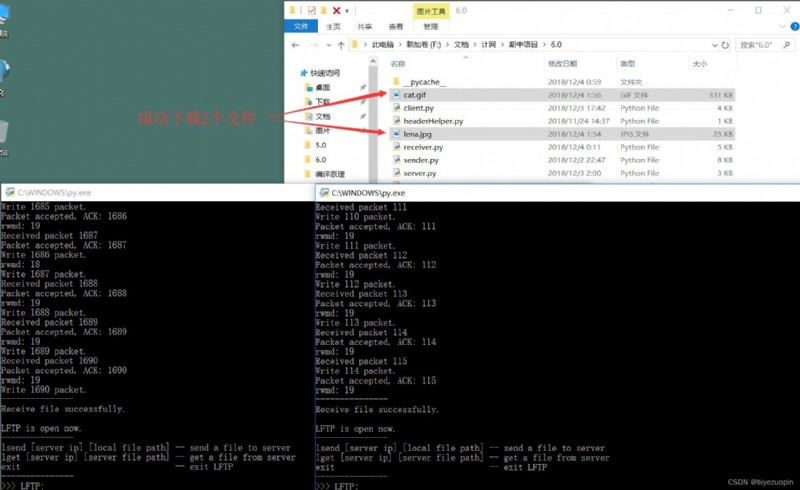Open the 5.0 folder in the navigation pane
The image size is (800, 490).
tap(320, 145)
